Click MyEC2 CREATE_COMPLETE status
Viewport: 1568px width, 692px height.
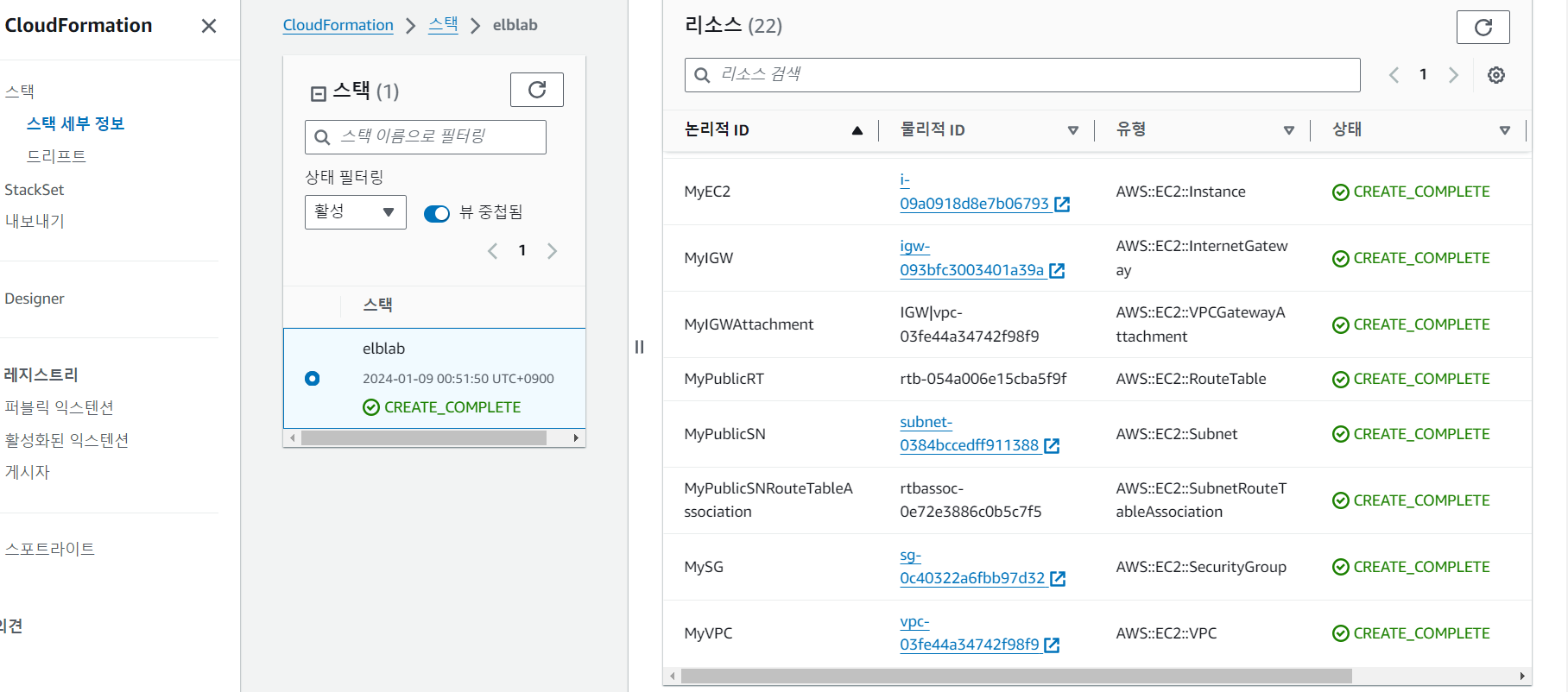point(1411,192)
